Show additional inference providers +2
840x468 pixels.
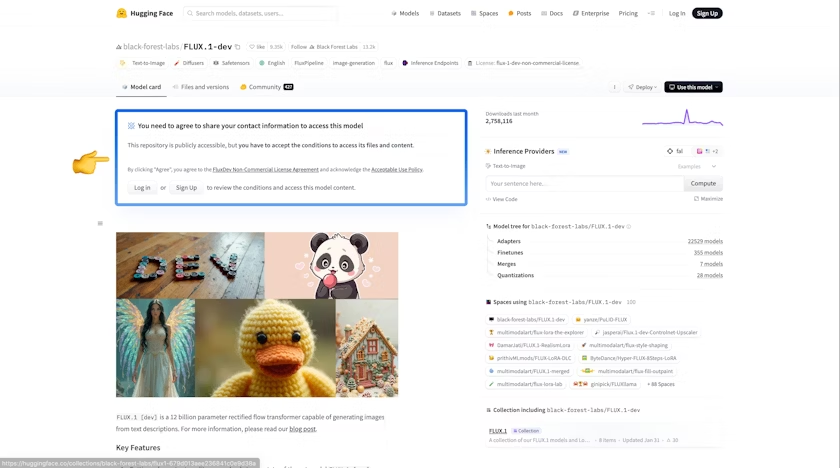pos(707,152)
